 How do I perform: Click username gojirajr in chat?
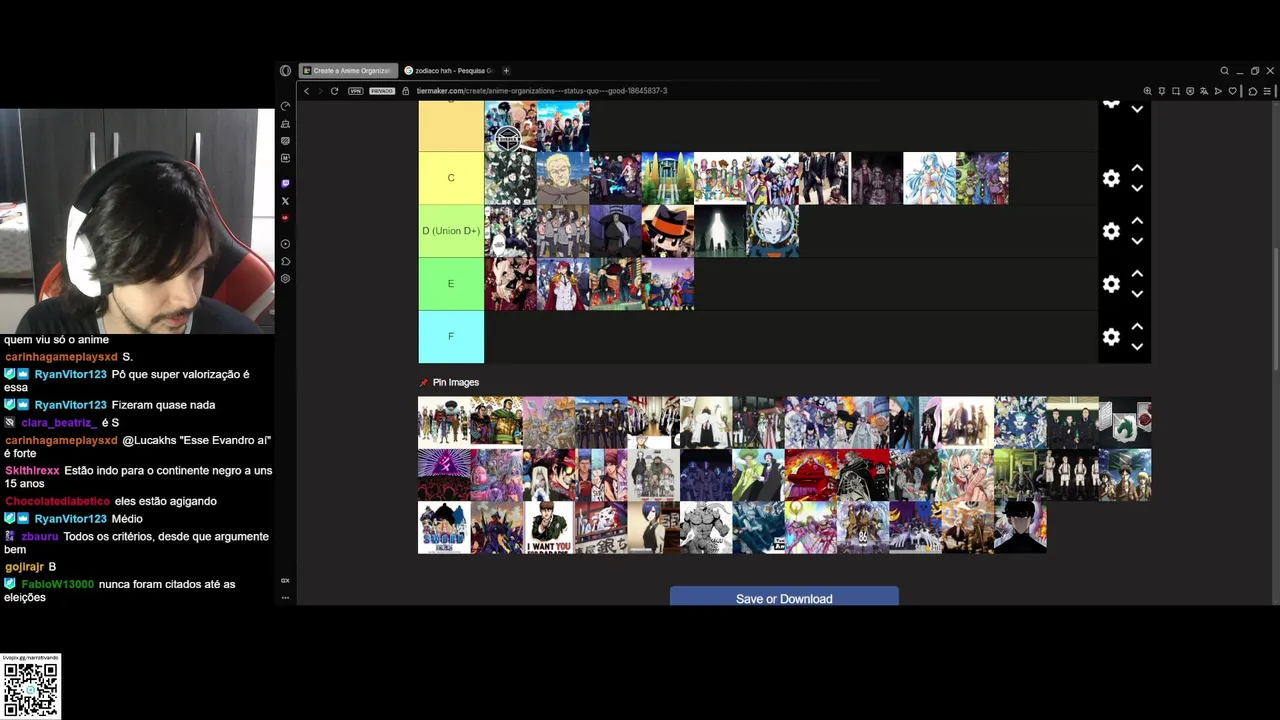(24, 567)
